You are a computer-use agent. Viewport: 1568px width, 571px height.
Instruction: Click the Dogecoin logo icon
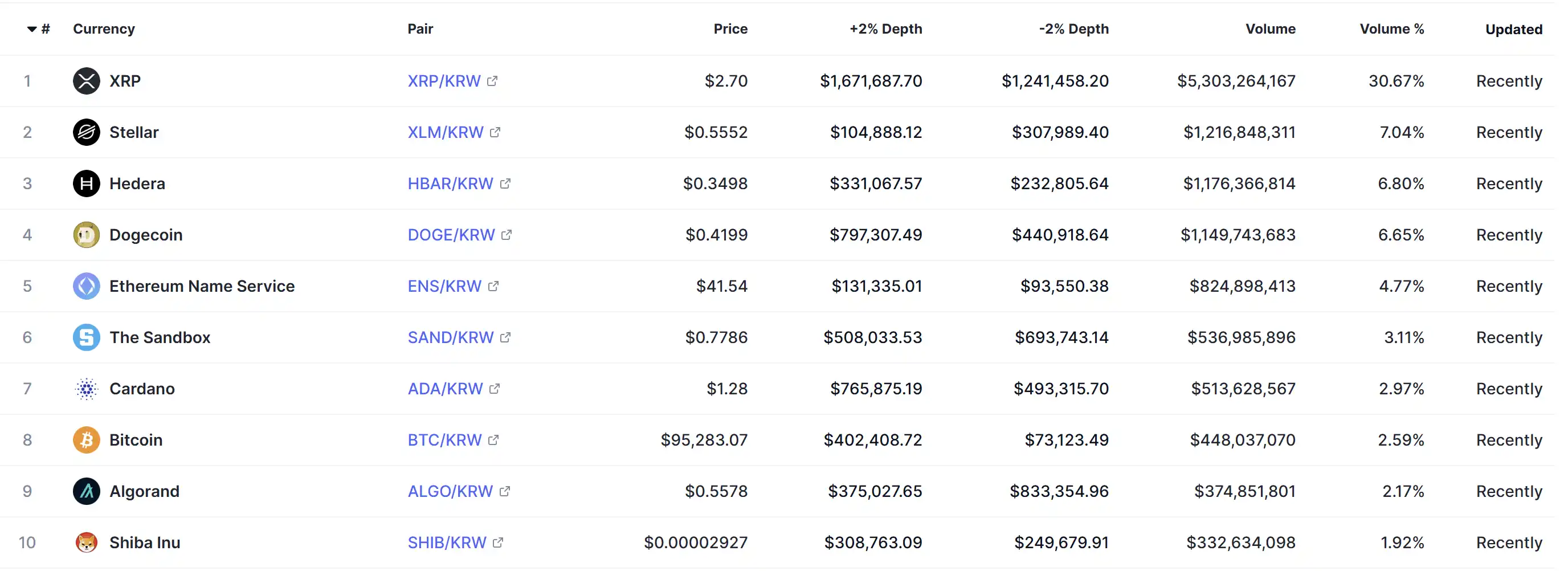[x=87, y=235]
